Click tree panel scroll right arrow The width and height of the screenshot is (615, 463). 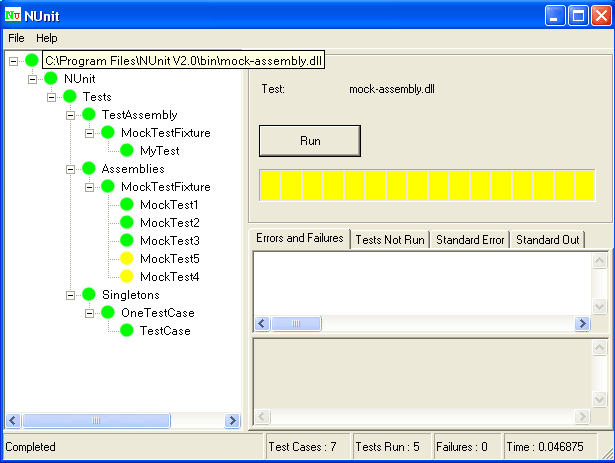(x=232, y=421)
